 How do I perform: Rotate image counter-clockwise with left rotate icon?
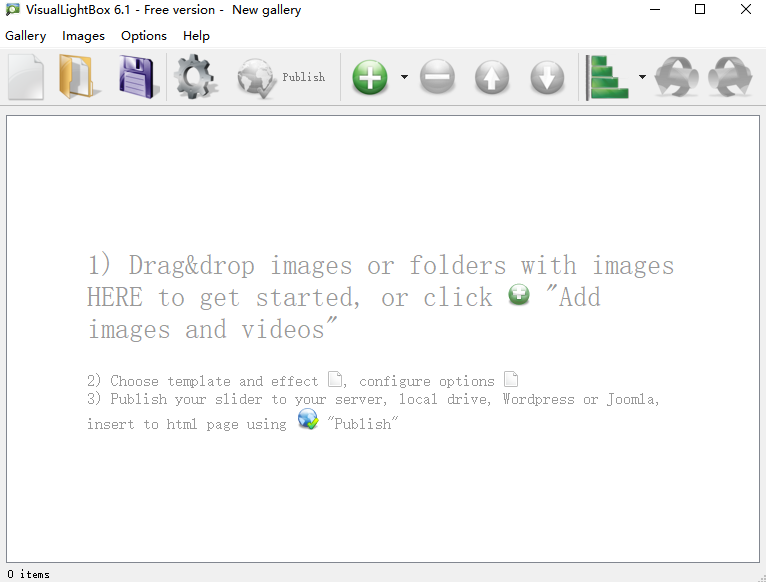tap(676, 77)
